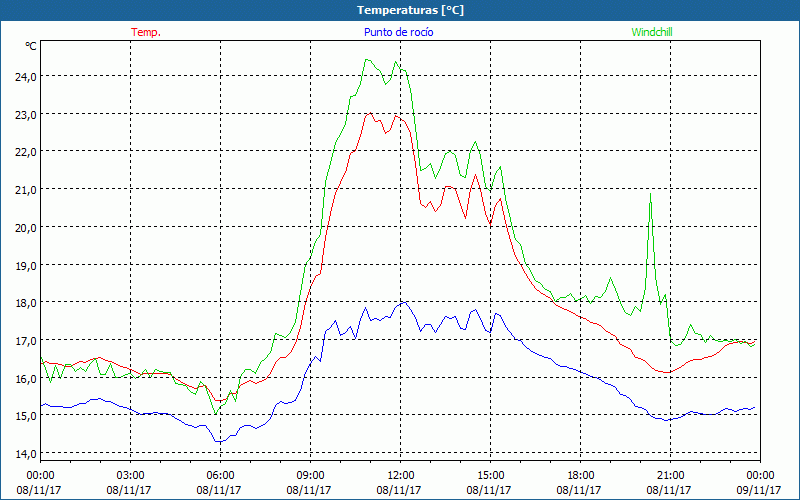The width and height of the screenshot is (800, 500).
Task: Click the 09:00 time axis label
Action: [x=310, y=475]
